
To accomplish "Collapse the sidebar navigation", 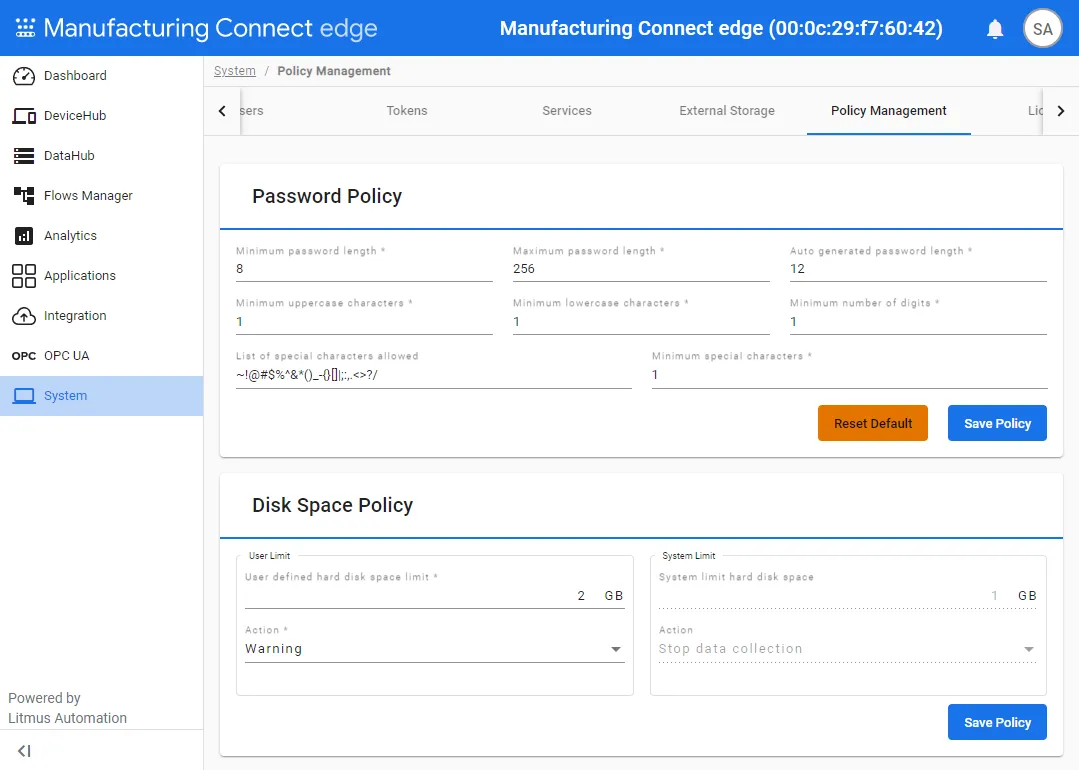I will click(24, 751).
